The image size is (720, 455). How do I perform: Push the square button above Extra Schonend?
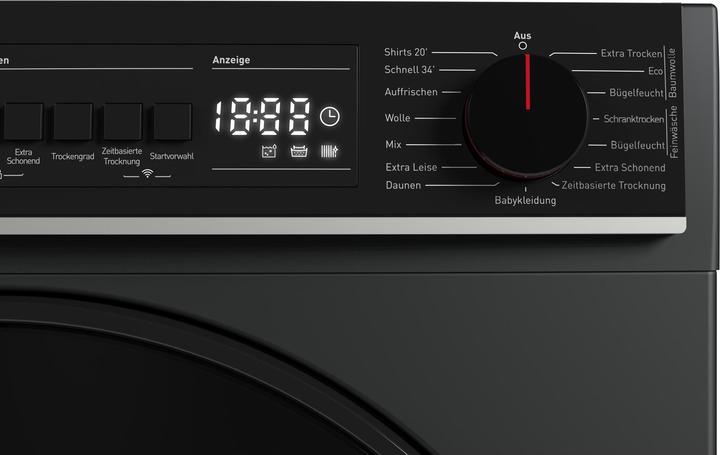point(23,122)
